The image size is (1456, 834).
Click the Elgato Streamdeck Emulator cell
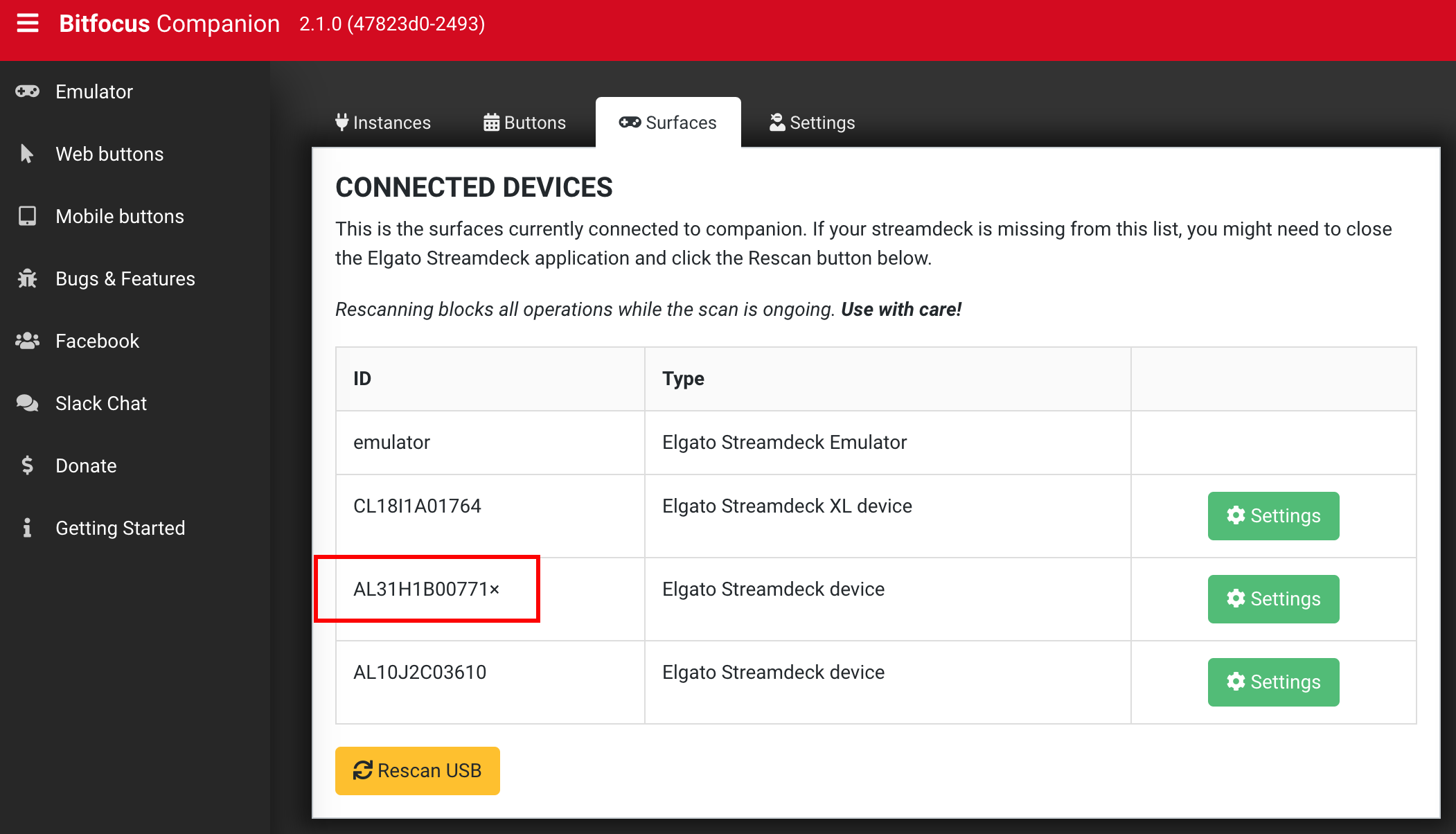(888, 443)
